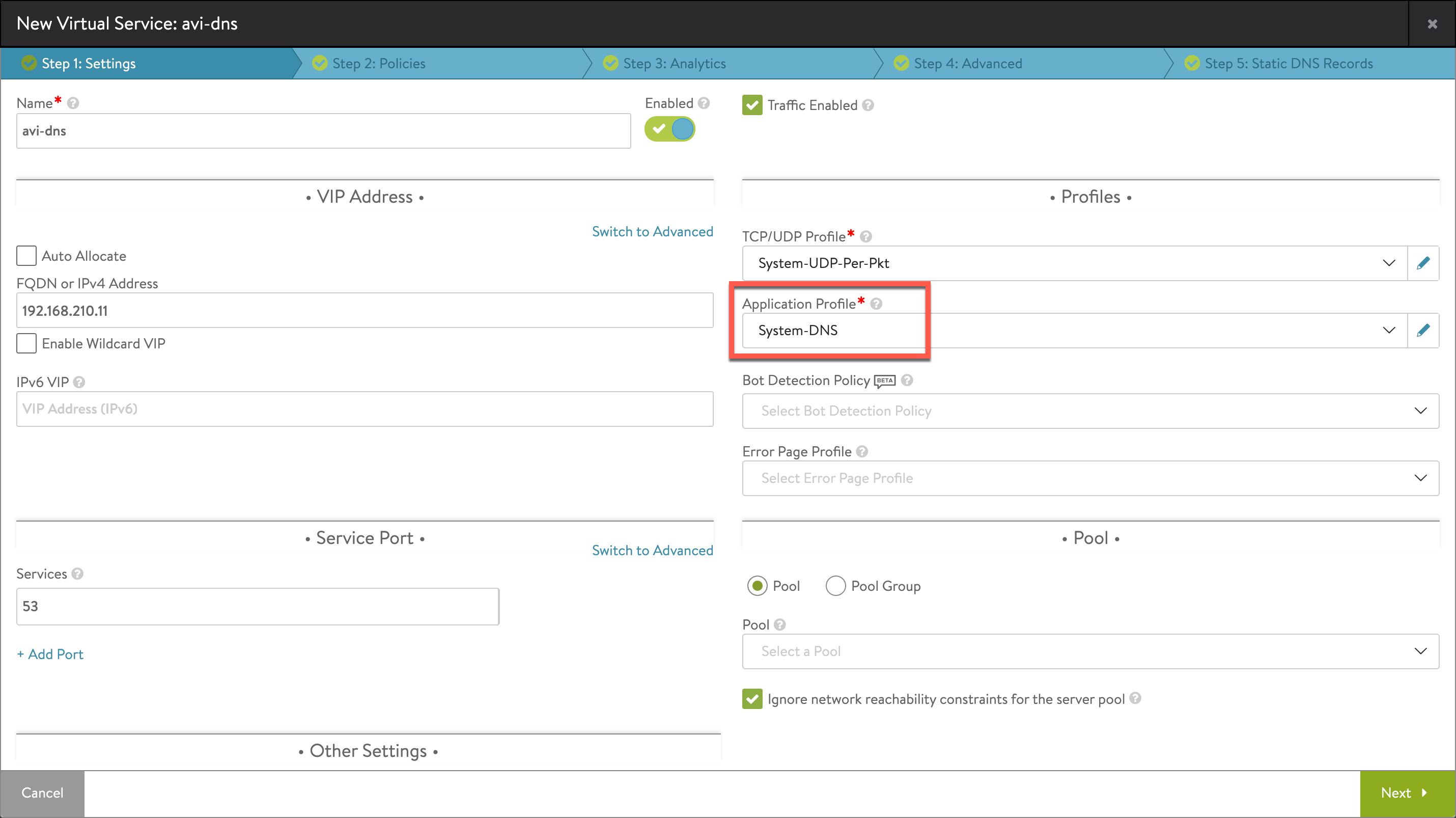This screenshot has width=1456, height=818.
Task: Open help for IPv6 VIP
Action: point(79,382)
